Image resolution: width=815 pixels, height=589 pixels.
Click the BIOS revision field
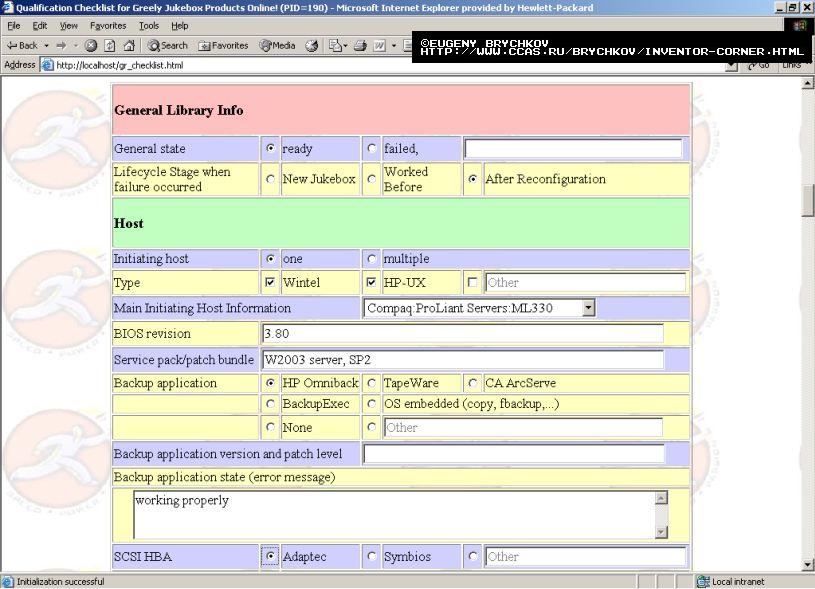point(463,333)
